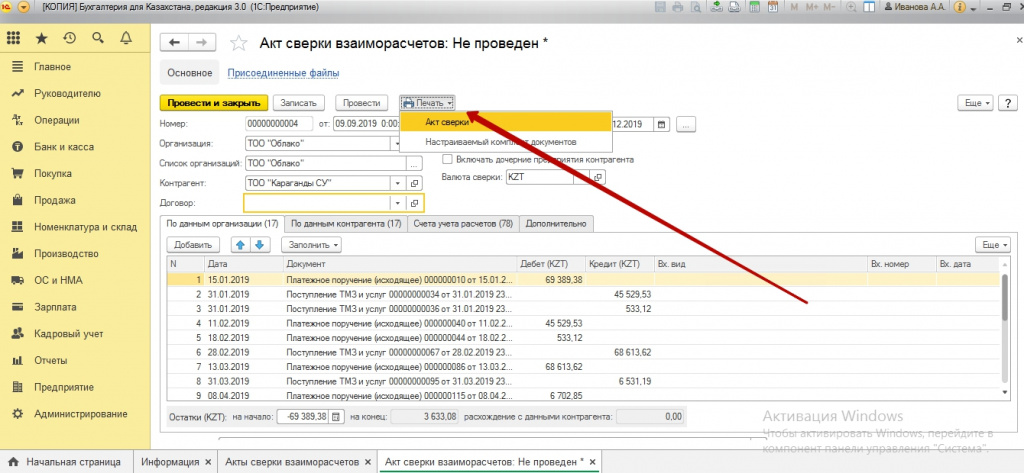1024x473 pixels.
Task: Open Favorites star in the side panel
Action: [41, 39]
